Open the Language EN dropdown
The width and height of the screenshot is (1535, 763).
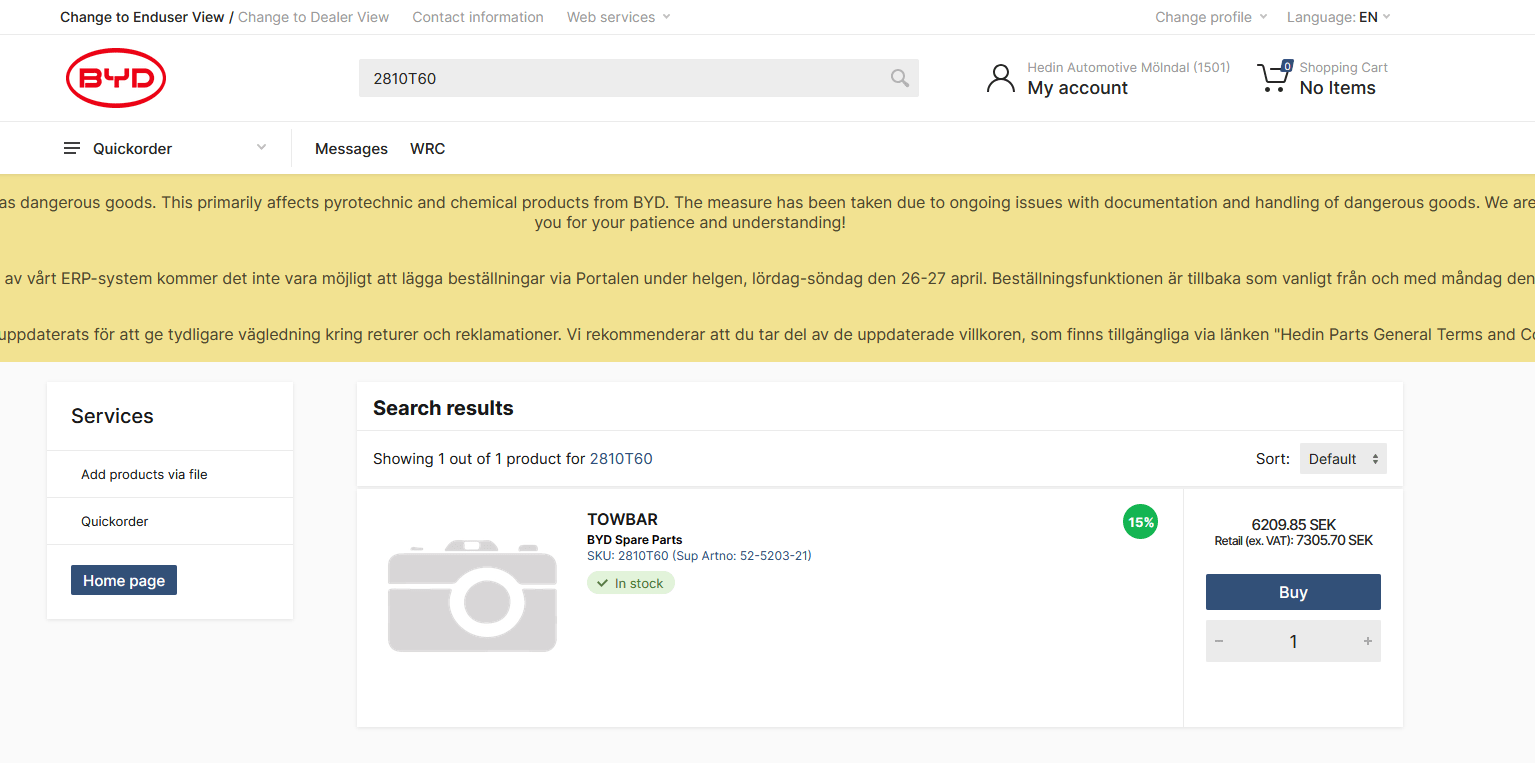click(1338, 17)
